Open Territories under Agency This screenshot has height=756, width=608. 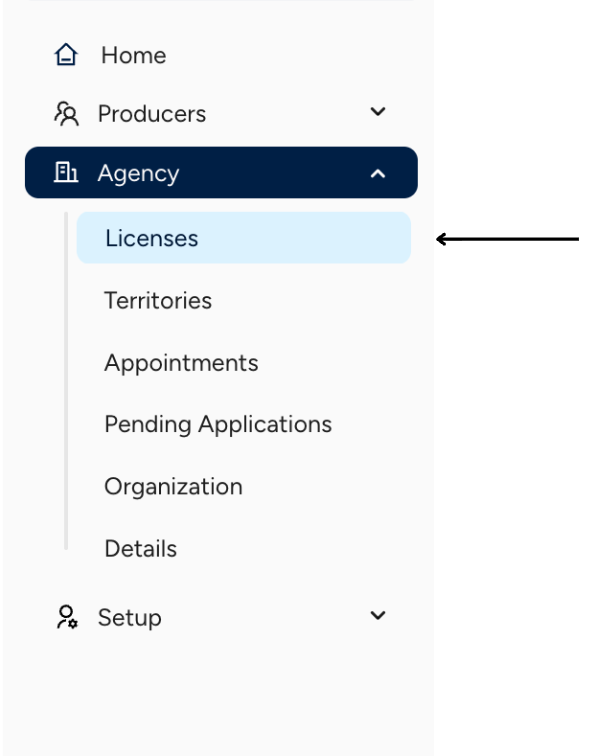click(x=158, y=300)
